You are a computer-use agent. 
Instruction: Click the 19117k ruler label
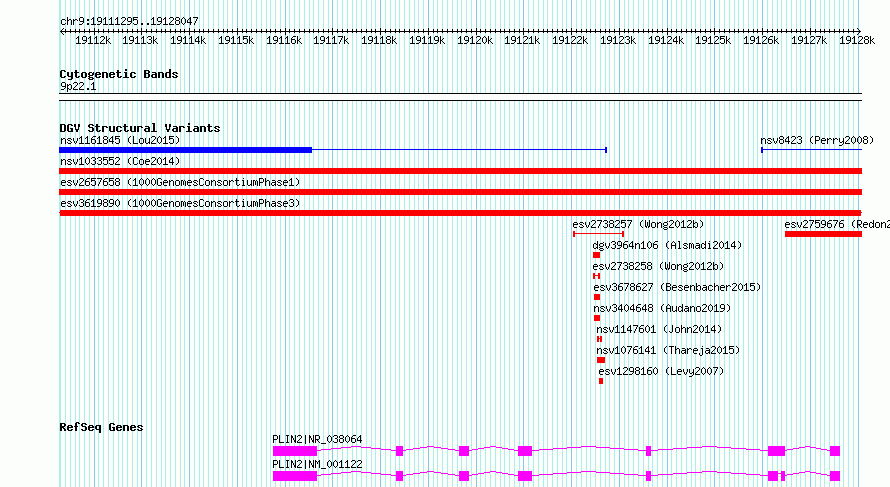click(331, 40)
